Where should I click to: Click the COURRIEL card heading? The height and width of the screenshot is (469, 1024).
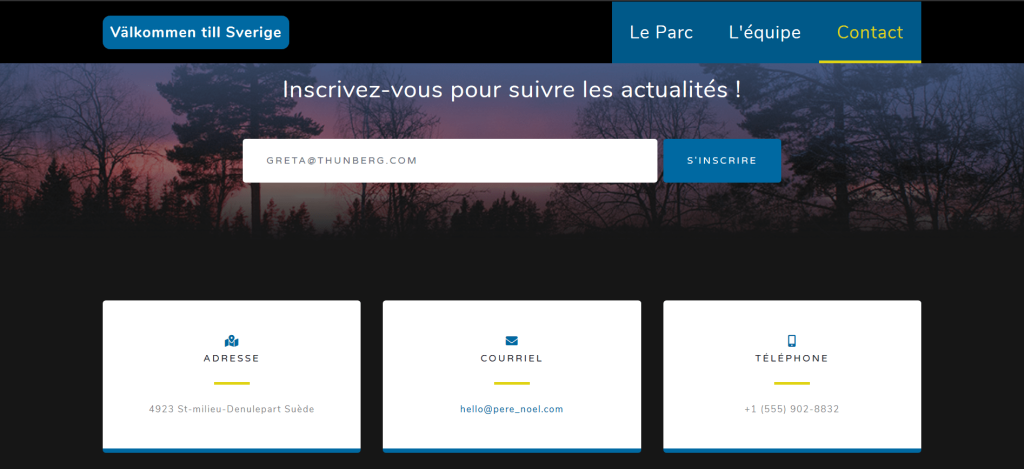pos(511,359)
